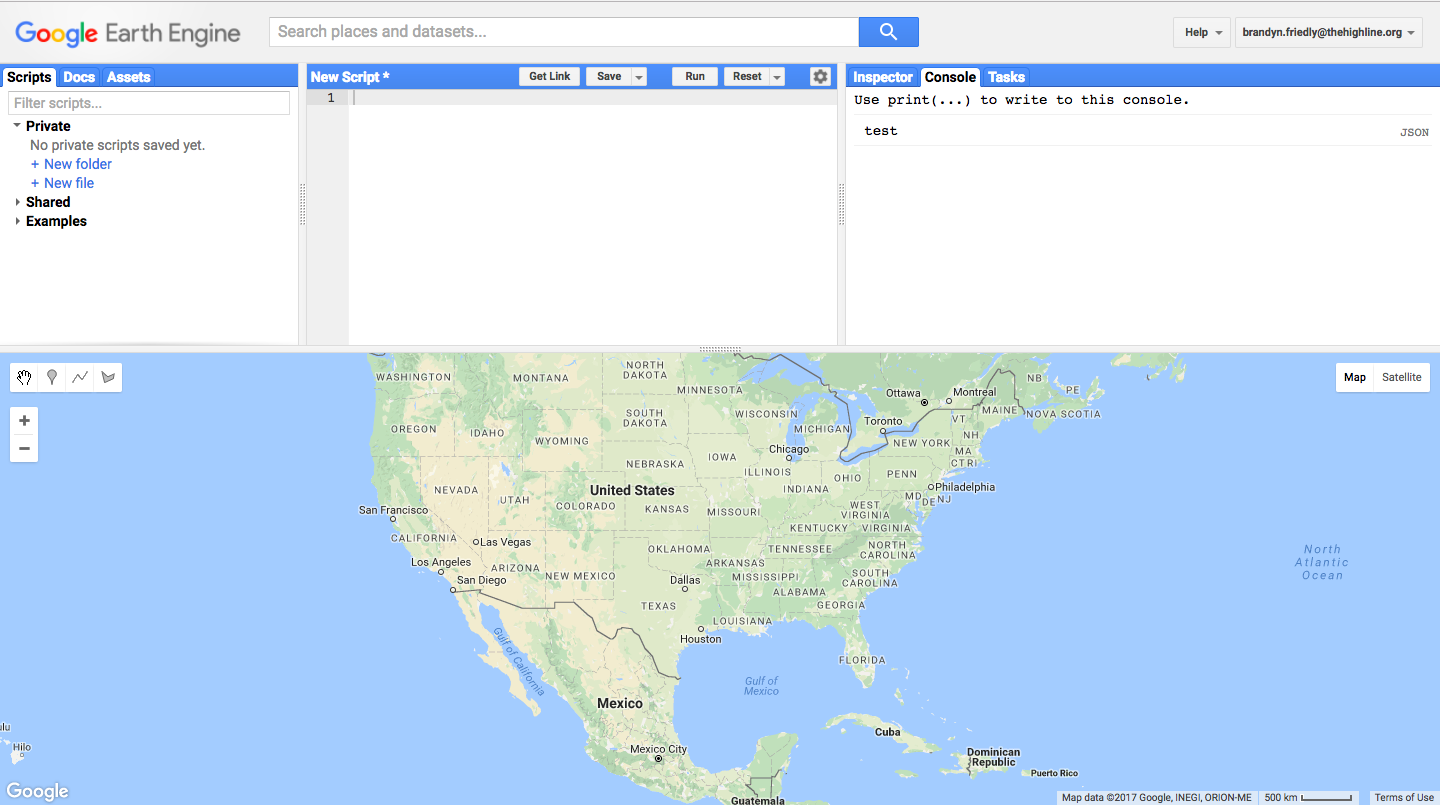Select the draw polygon shape tool
This screenshot has height=805, width=1440.
coord(108,377)
